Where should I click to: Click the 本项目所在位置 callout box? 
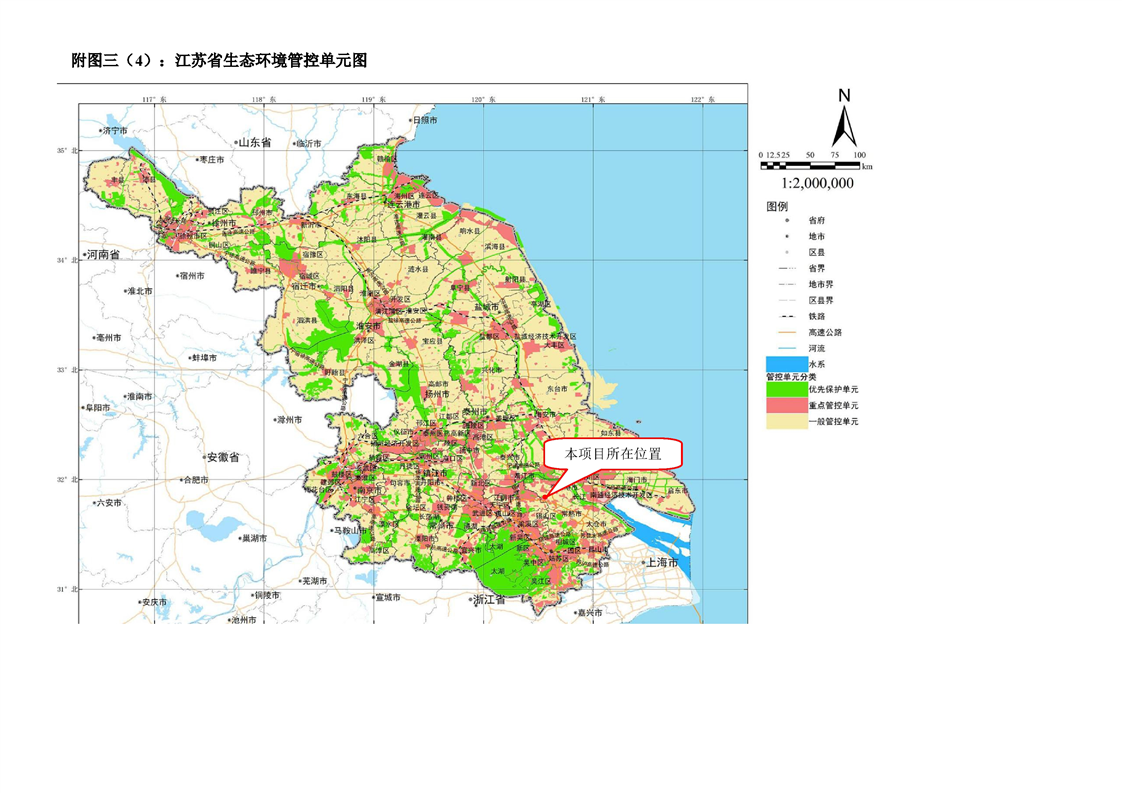coord(613,453)
